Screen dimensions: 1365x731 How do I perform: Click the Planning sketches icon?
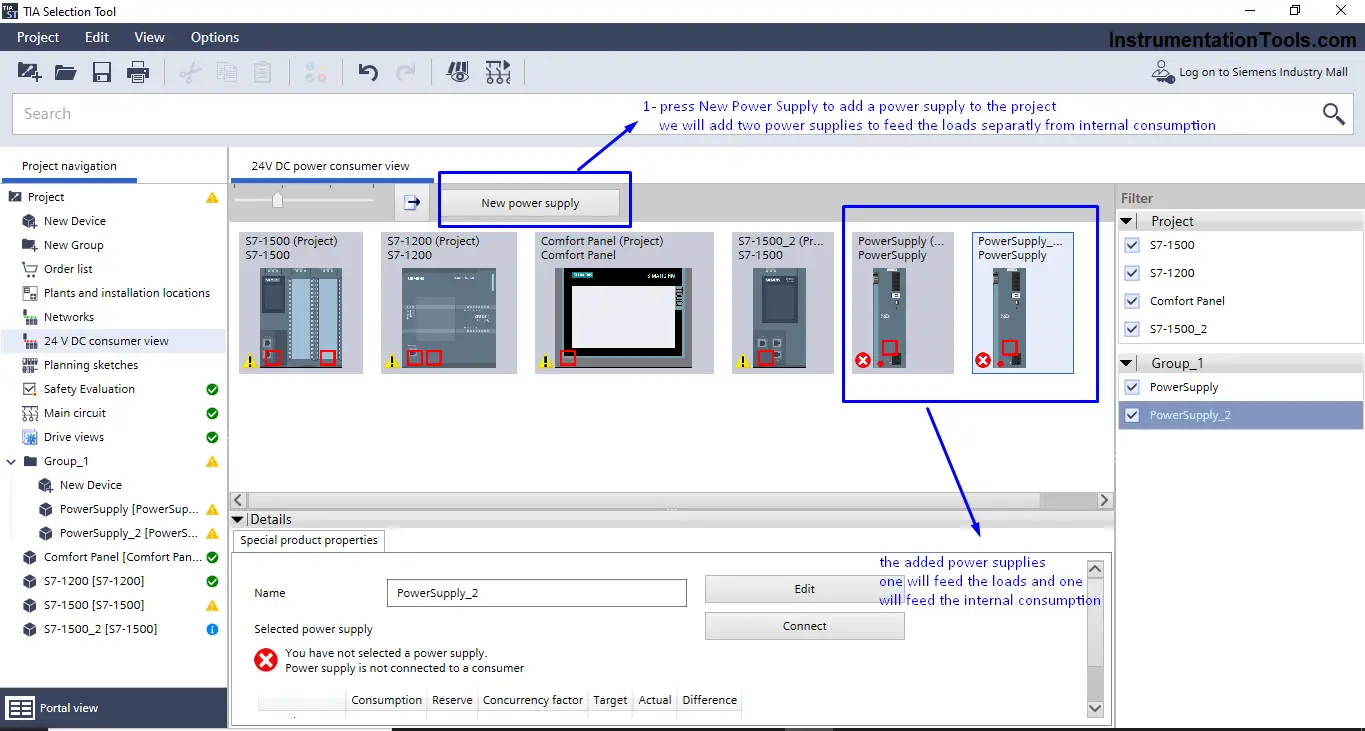tap(30, 365)
